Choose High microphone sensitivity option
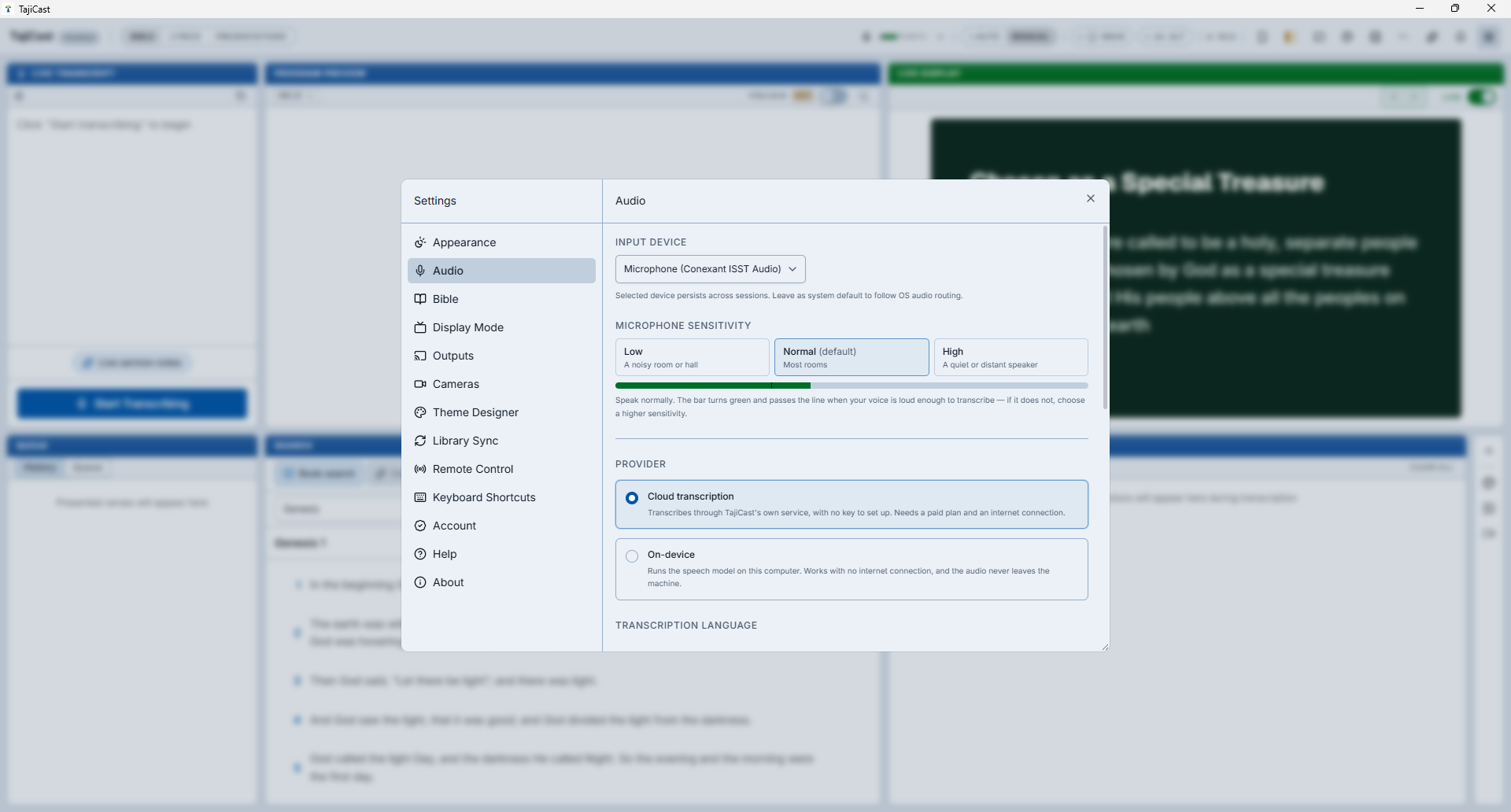The image size is (1511, 812). [1011, 357]
